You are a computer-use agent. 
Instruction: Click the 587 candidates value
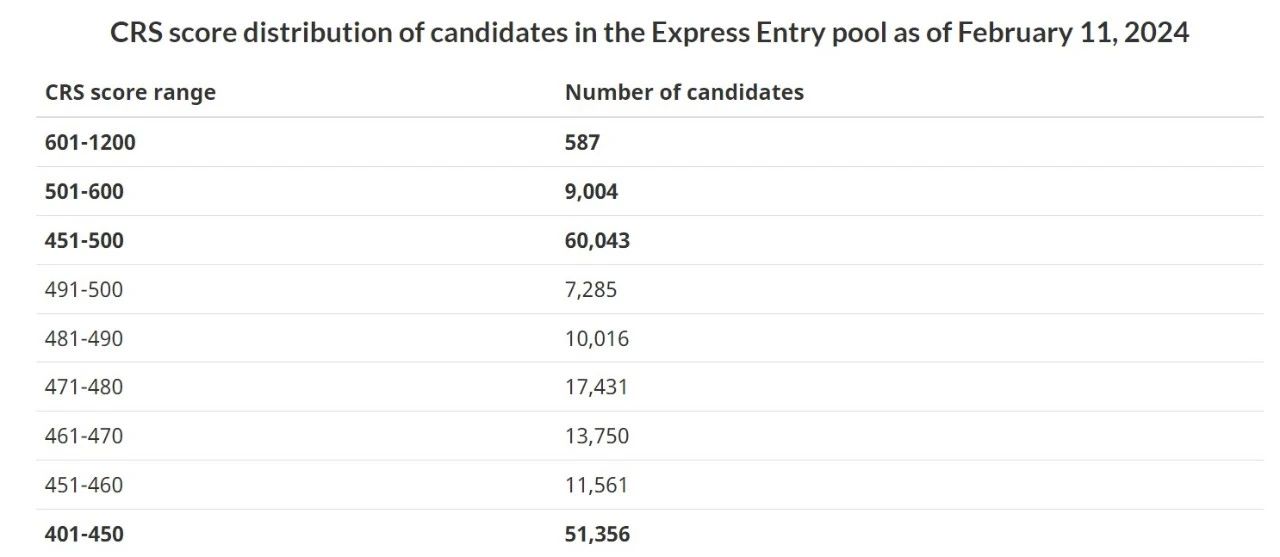(x=582, y=142)
